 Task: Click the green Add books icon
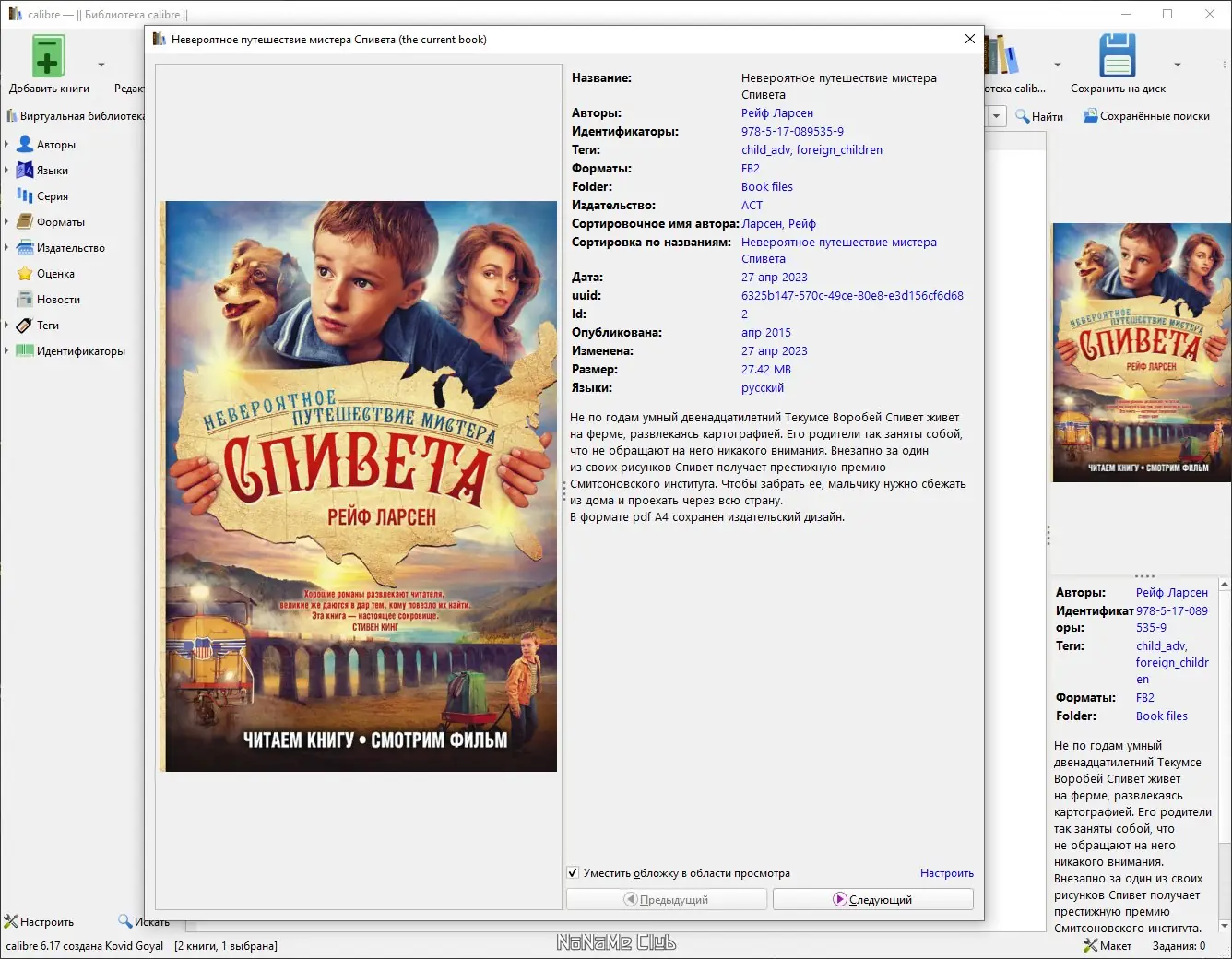click(x=48, y=56)
